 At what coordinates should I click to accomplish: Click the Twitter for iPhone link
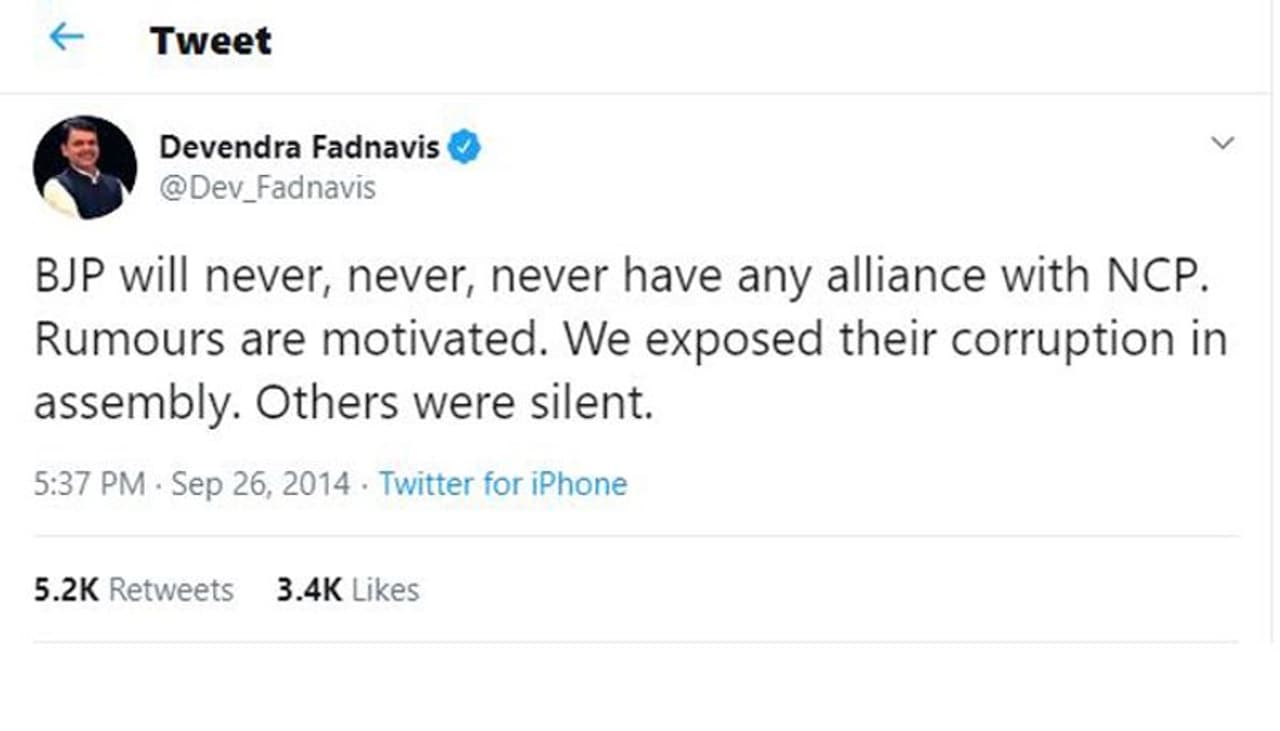tap(502, 484)
